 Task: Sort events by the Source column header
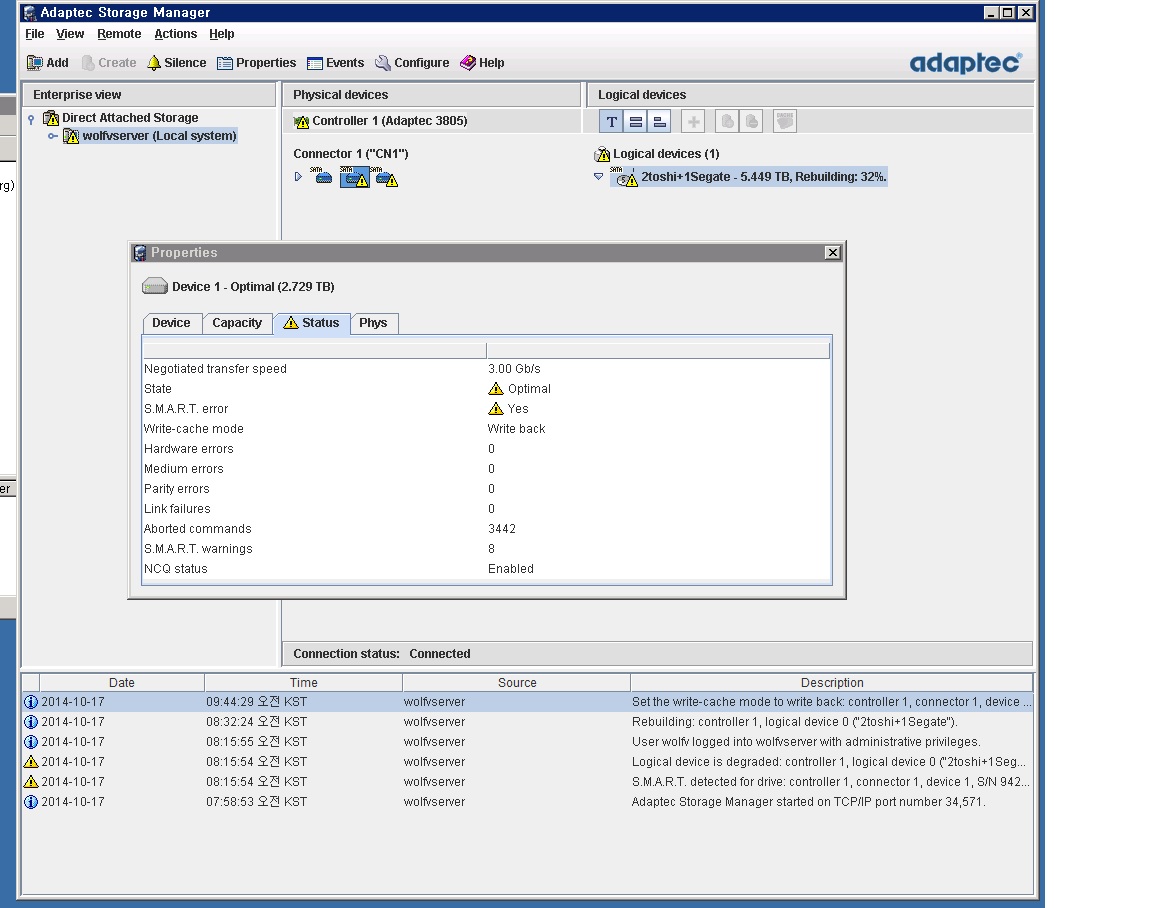point(517,682)
